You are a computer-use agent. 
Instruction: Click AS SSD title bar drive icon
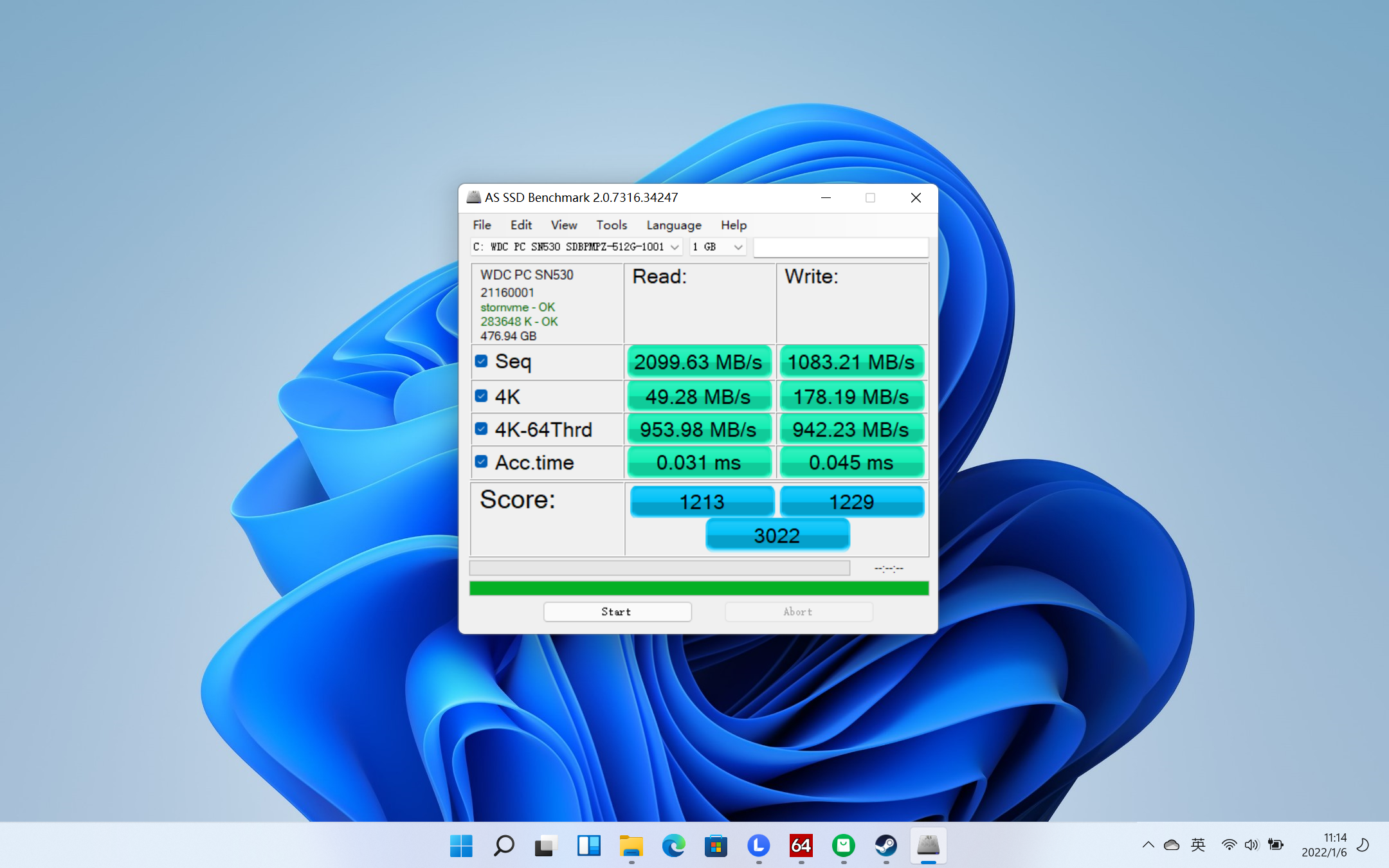[474, 197]
